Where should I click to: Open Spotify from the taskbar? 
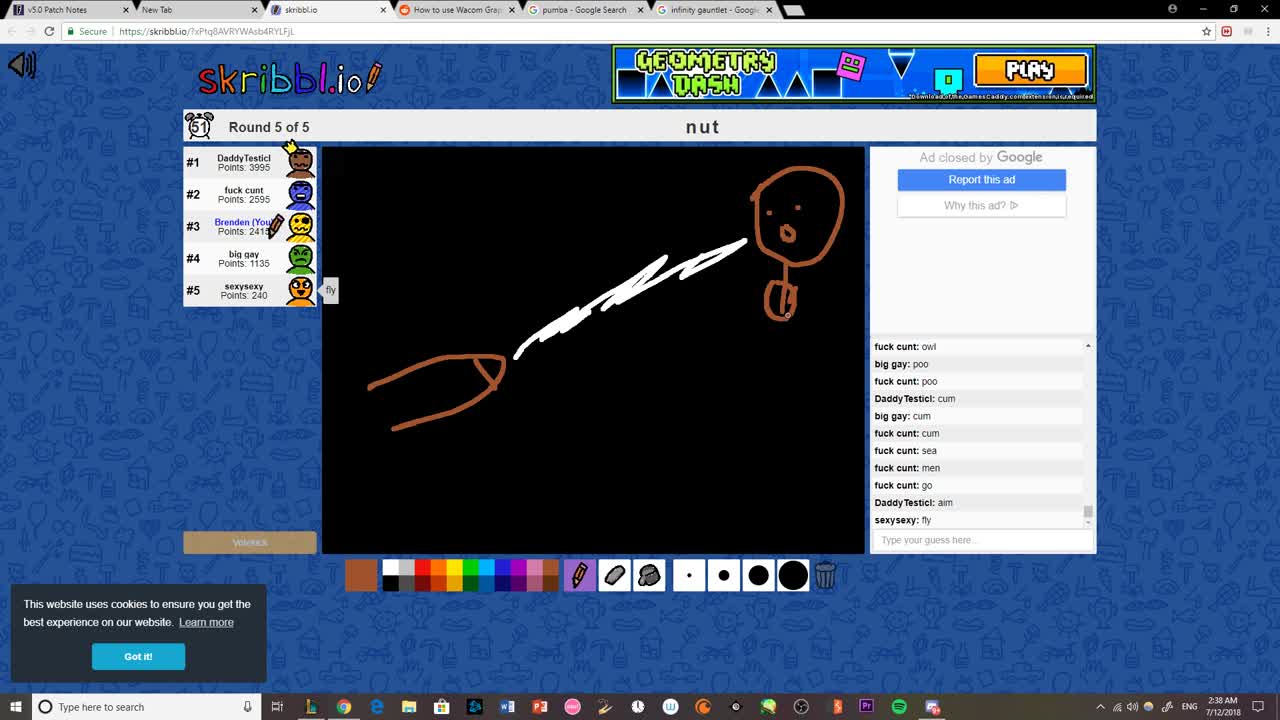coord(899,707)
